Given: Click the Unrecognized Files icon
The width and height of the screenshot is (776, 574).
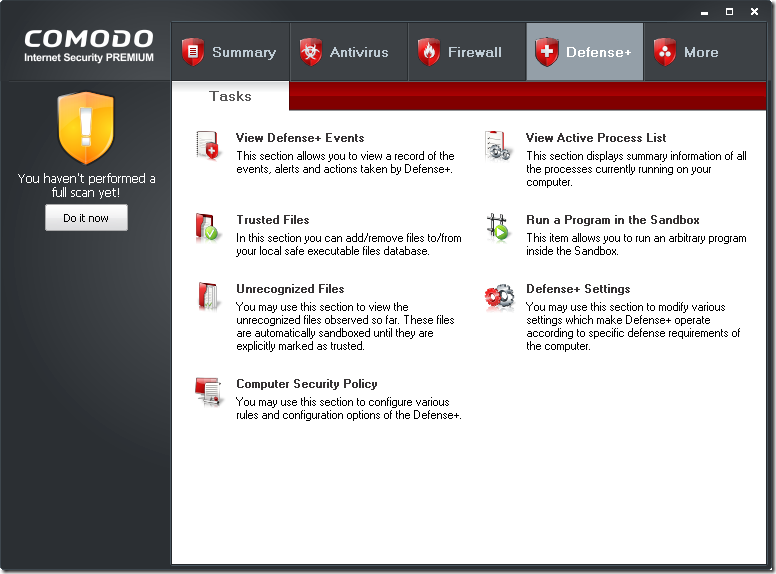Looking at the screenshot, I should point(207,296).
